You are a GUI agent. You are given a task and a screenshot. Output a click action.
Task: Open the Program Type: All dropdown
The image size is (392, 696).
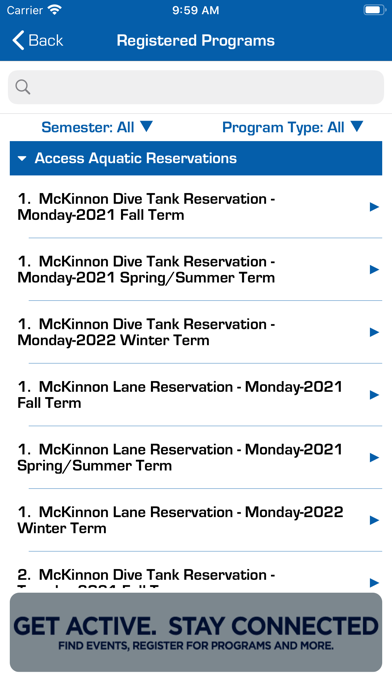coord(293,127)
